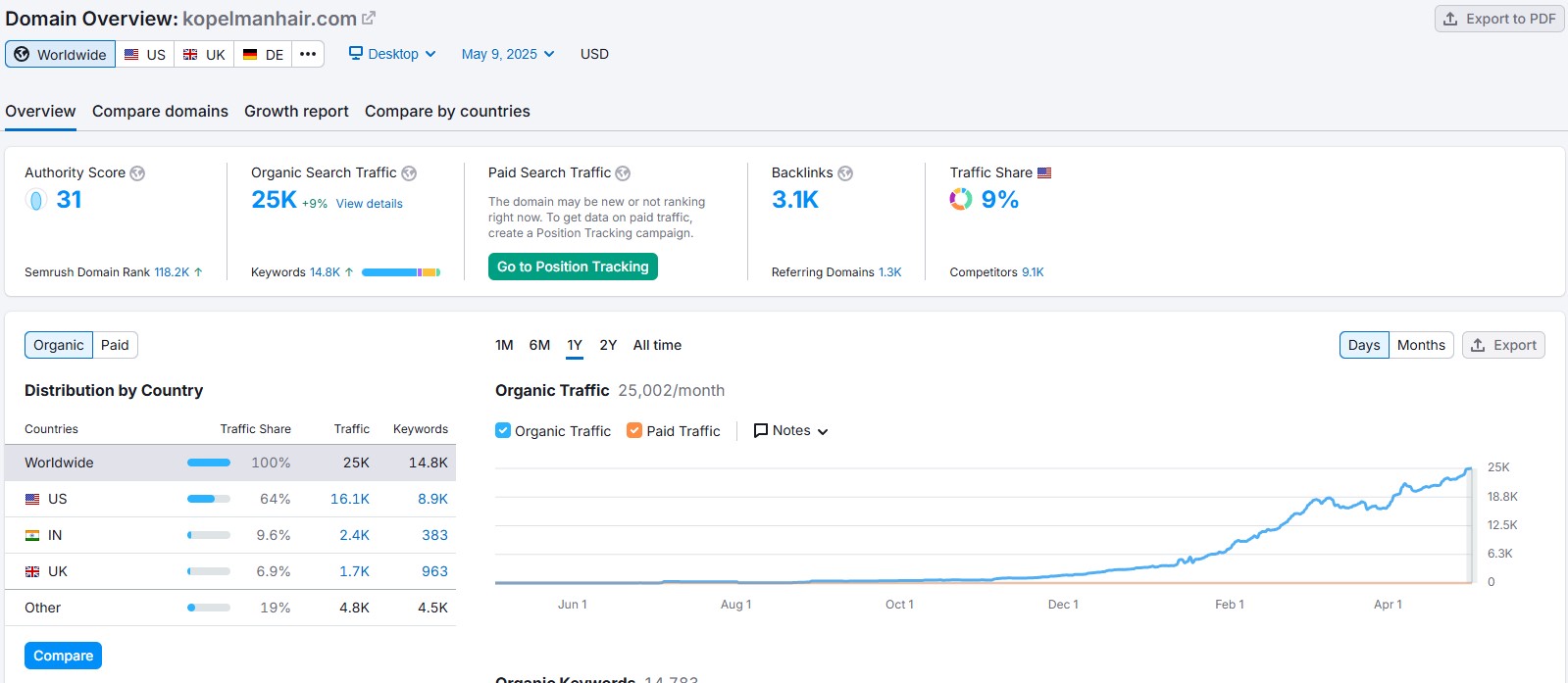Click the Compare button

click(63, 656)
